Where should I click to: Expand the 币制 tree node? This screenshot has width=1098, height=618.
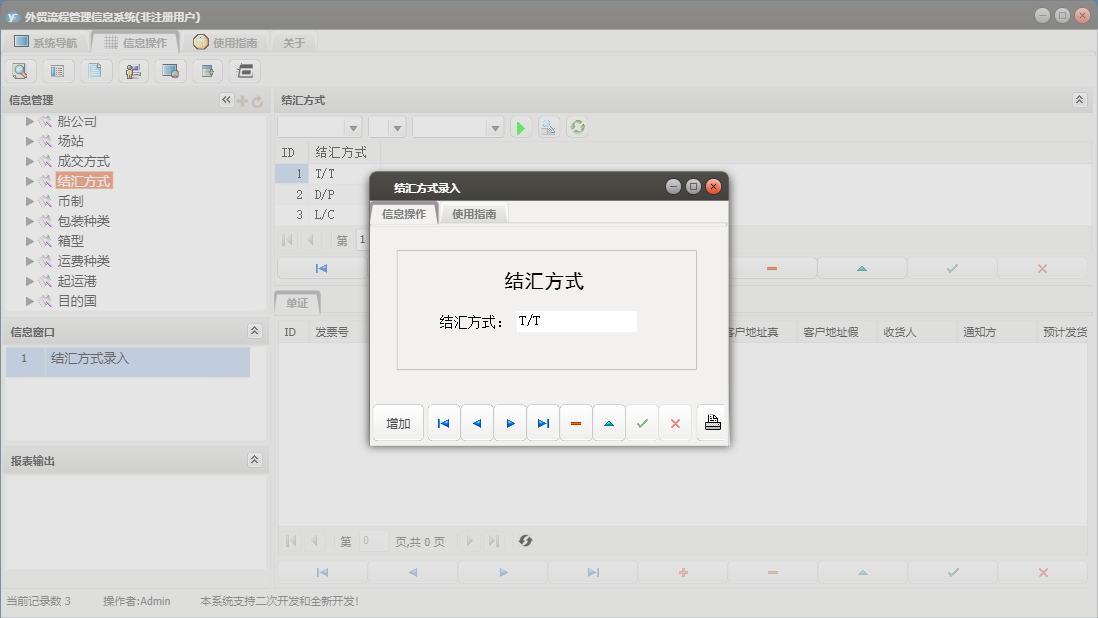click(x=29, y=201)
